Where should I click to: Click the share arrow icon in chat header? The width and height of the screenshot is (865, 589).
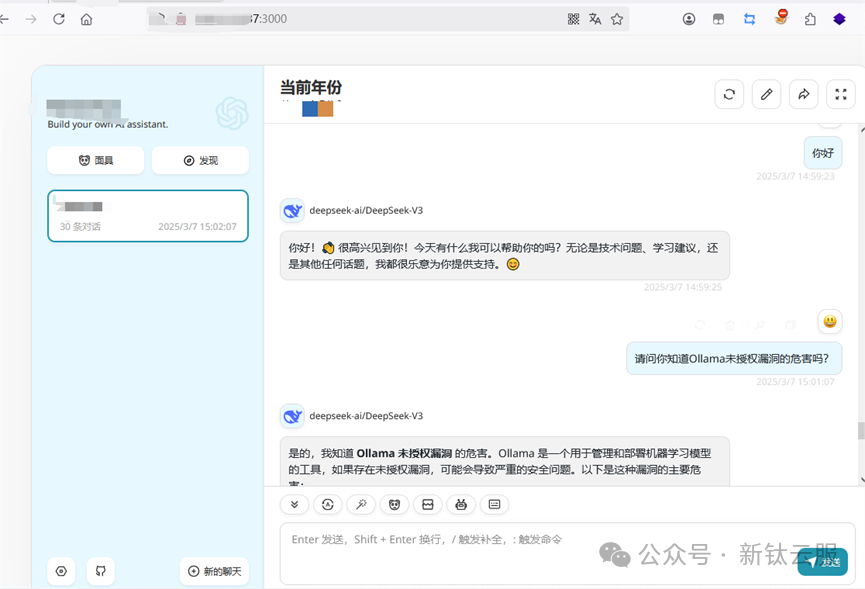803,94
